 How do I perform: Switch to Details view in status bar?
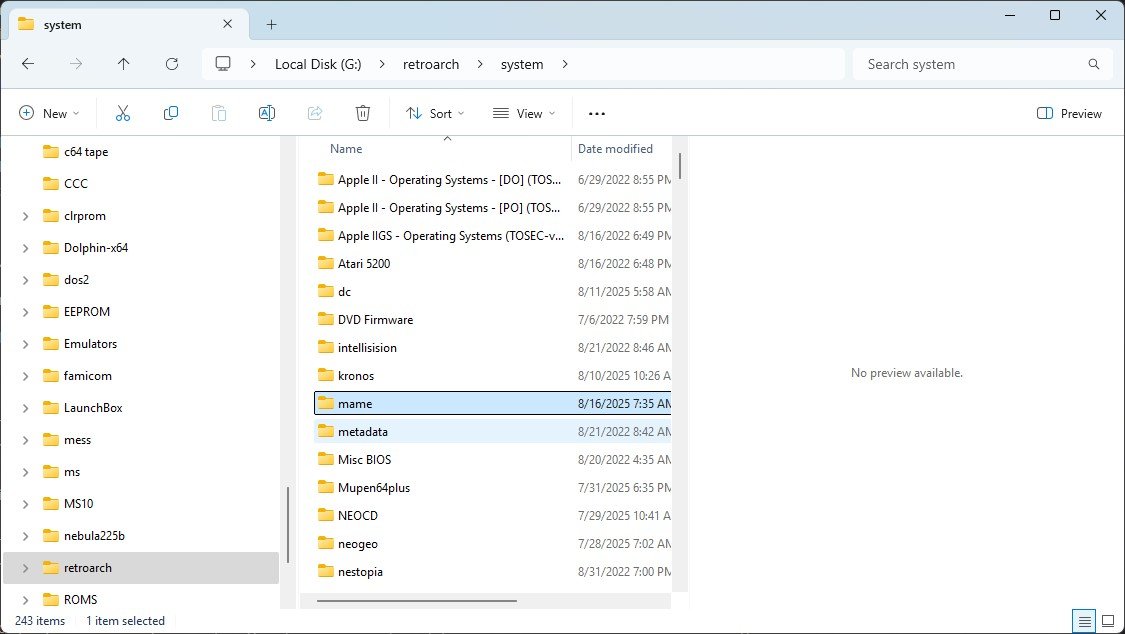(1085, 621)
